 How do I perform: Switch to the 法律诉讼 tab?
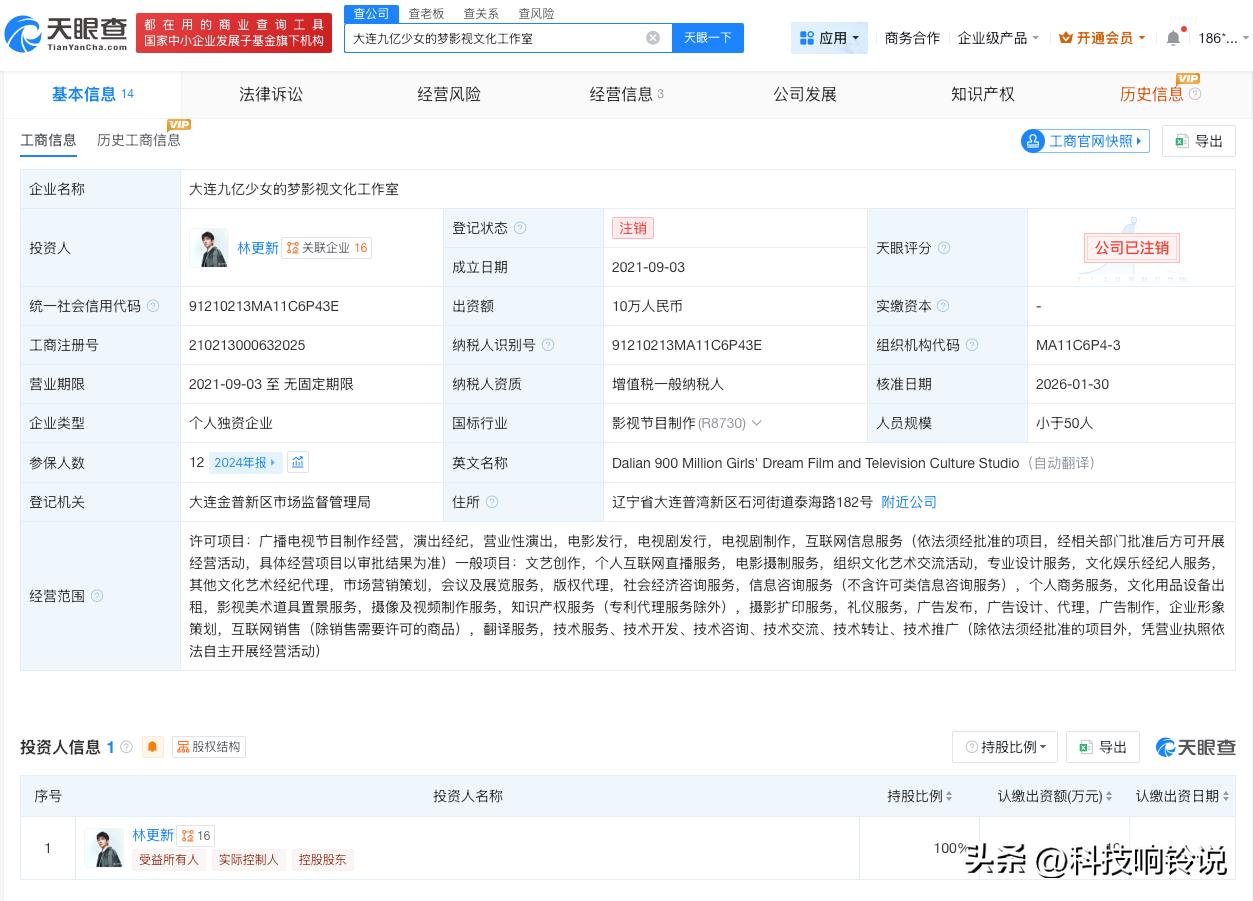(271, 94)
